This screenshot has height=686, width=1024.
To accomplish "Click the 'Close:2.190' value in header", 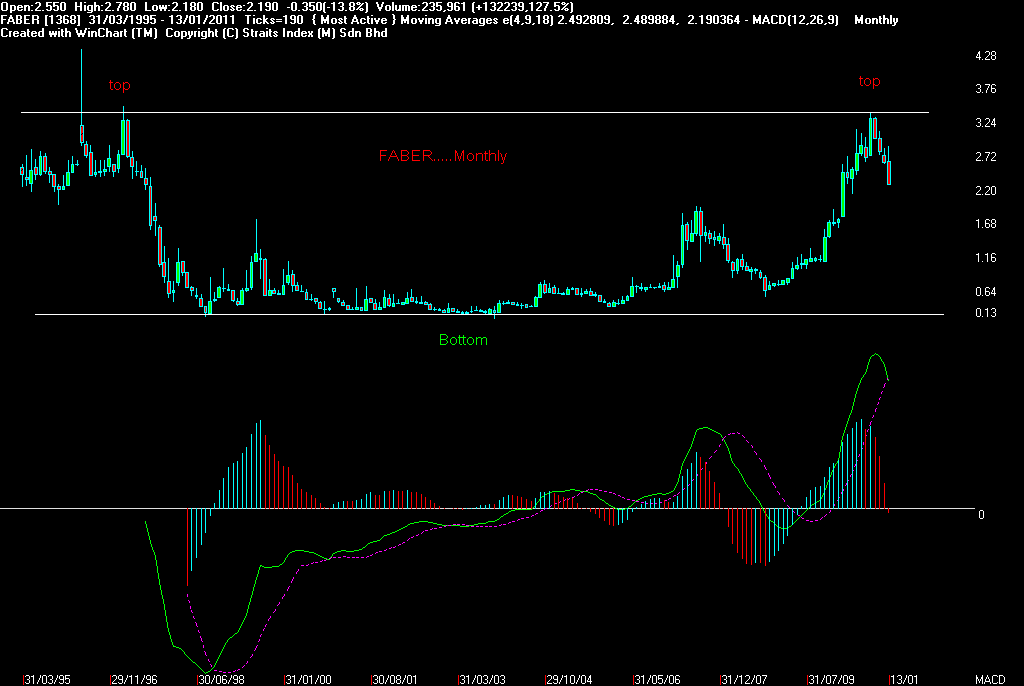I will point(245,7).
